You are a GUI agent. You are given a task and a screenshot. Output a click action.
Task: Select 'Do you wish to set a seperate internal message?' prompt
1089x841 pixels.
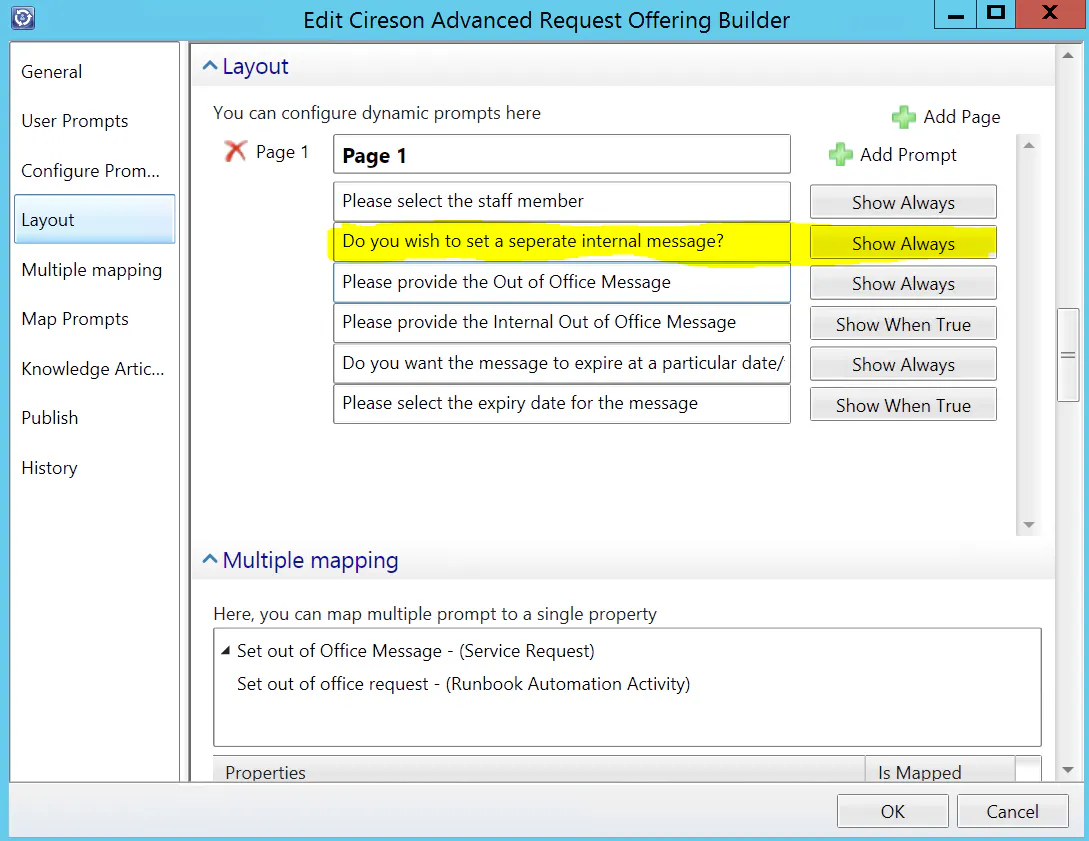[x=562, y=242]
